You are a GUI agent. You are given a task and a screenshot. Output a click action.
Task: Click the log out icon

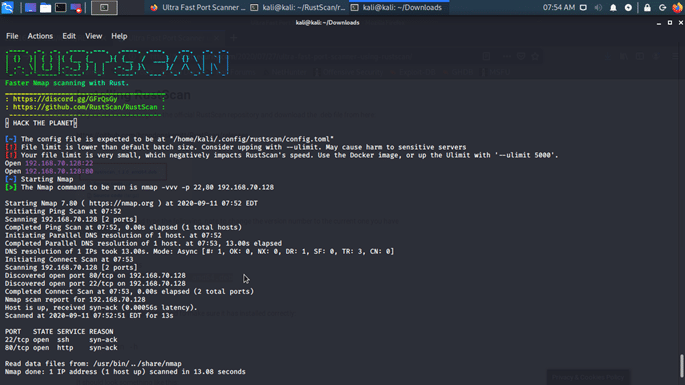point(662,7)
